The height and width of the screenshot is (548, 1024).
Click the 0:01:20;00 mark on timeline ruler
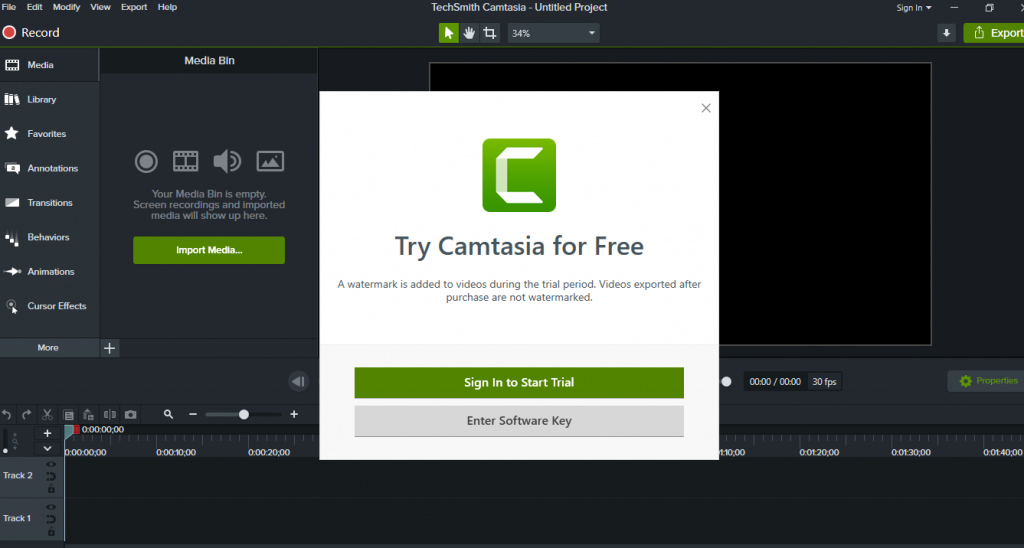coord(819,452)
